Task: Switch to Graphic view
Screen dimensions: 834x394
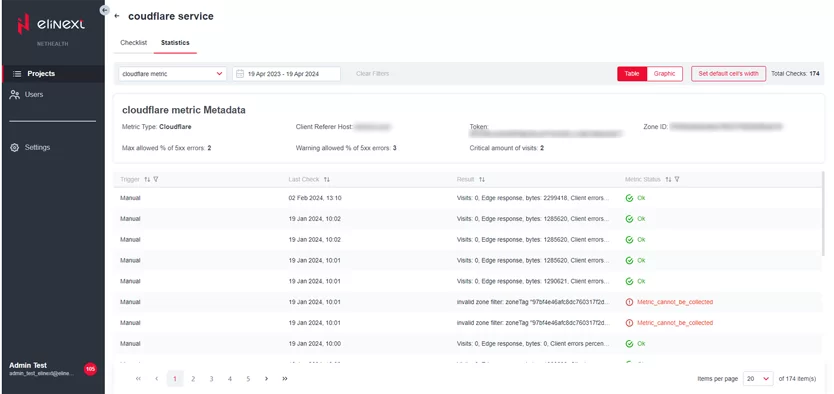Action: pos(664,74)
